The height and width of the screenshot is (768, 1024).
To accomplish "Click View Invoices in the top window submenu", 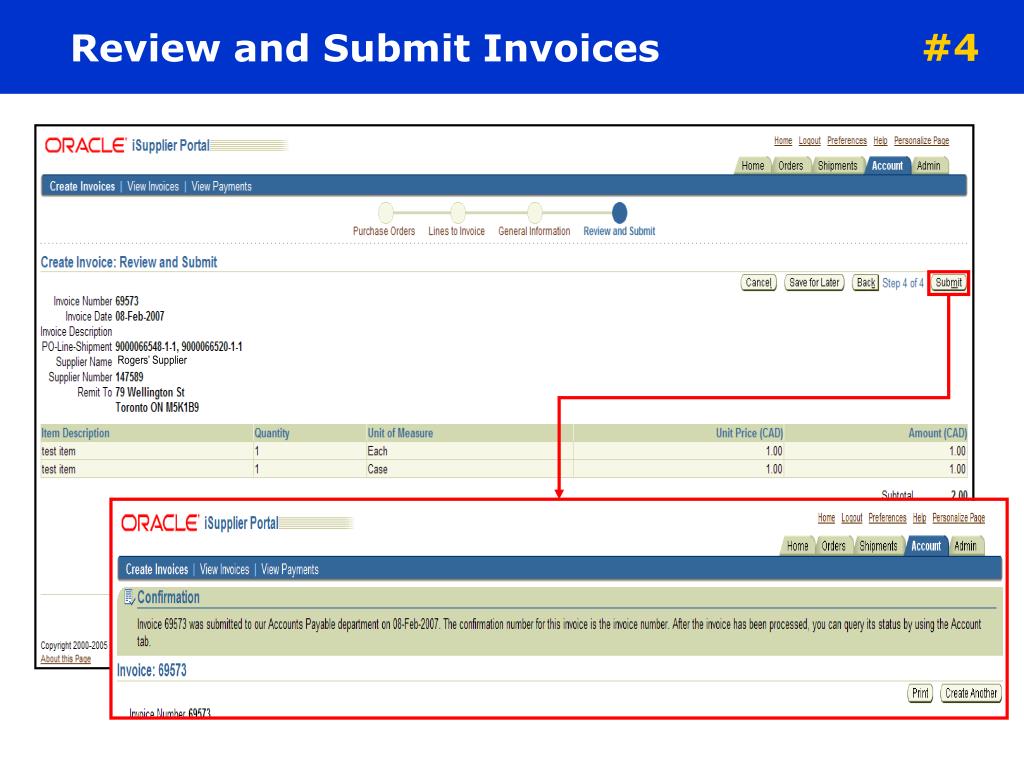I will (x=153, y=187).
